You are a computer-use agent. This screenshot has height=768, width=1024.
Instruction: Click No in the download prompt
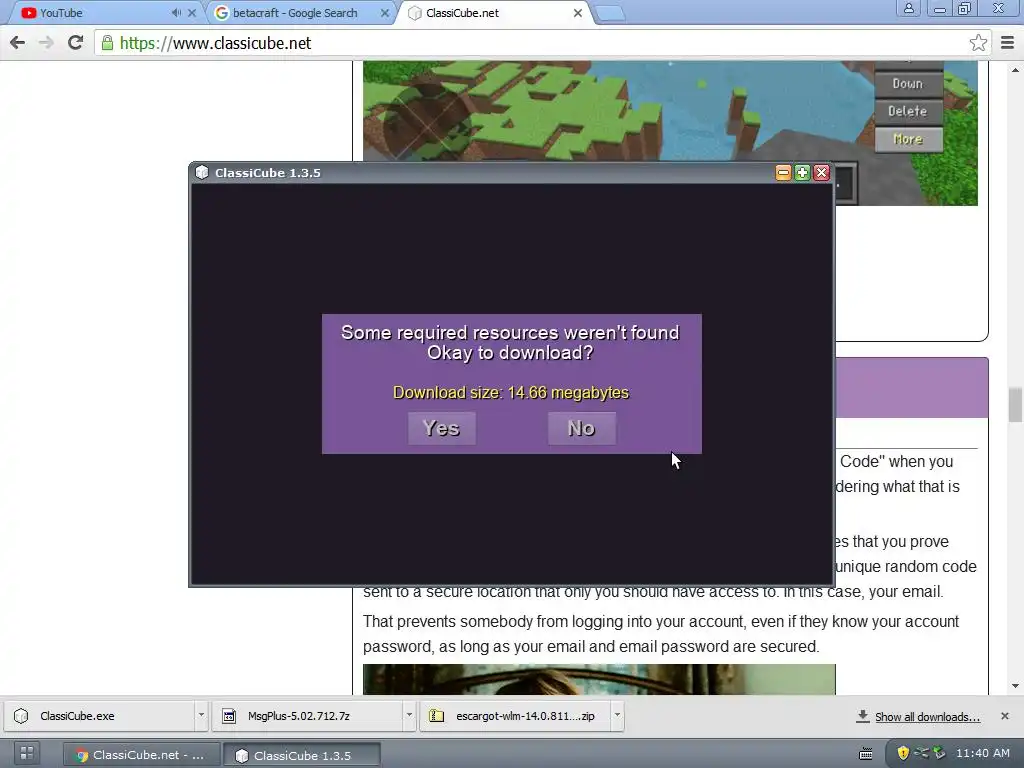click(581, 428)
